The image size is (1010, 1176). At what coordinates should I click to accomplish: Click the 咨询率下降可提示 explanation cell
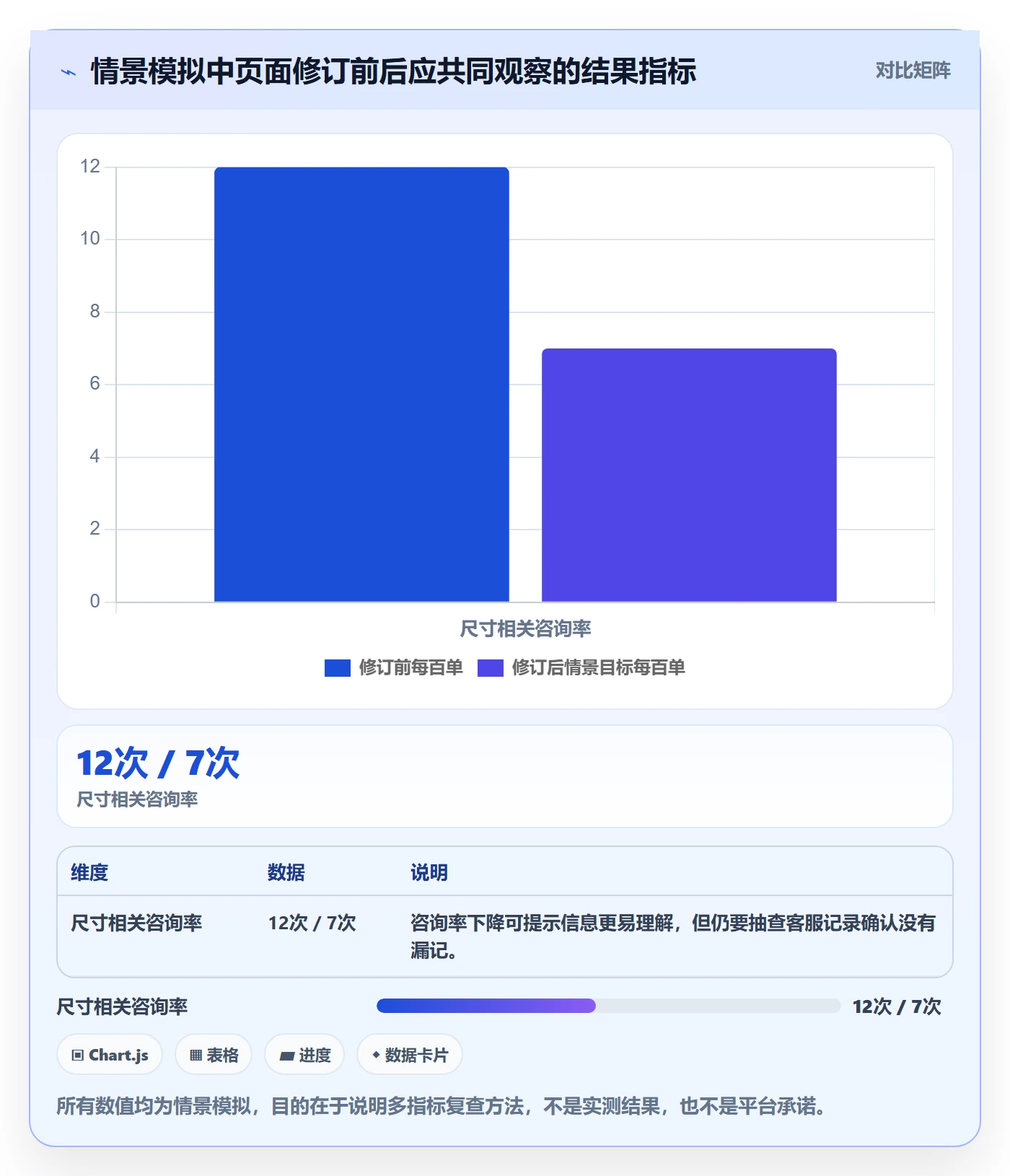[673, 936]
